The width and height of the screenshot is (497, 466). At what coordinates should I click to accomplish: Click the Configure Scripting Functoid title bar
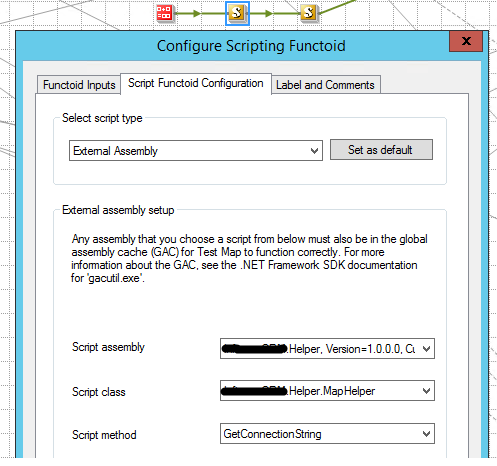click(251, 46)
